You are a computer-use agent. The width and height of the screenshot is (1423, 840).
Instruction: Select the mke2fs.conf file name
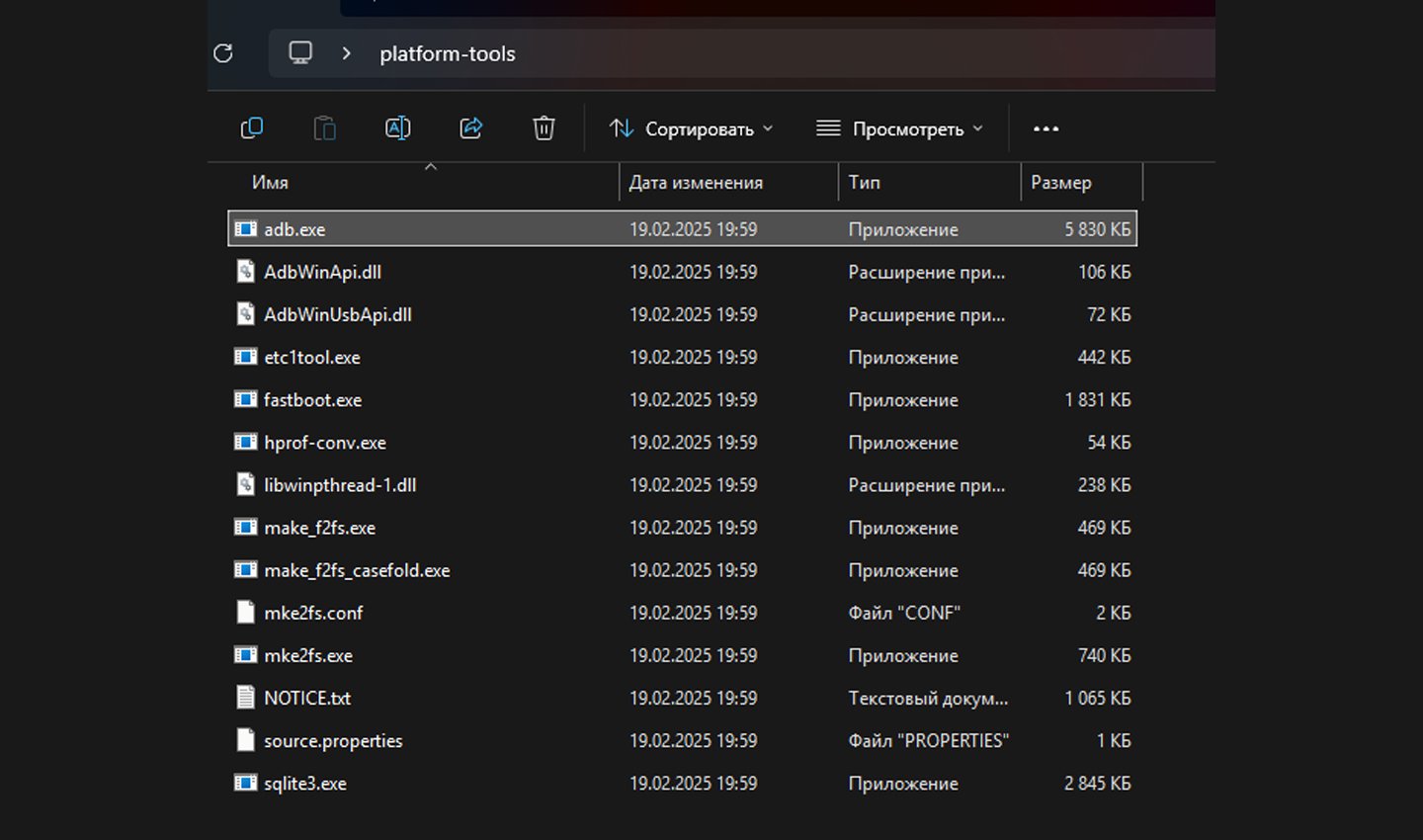313,613
